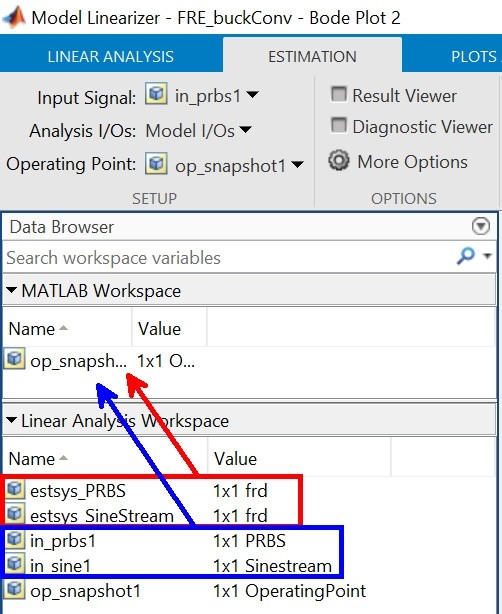
Task: Open the Data Browser options circle button
Action: 481,226
